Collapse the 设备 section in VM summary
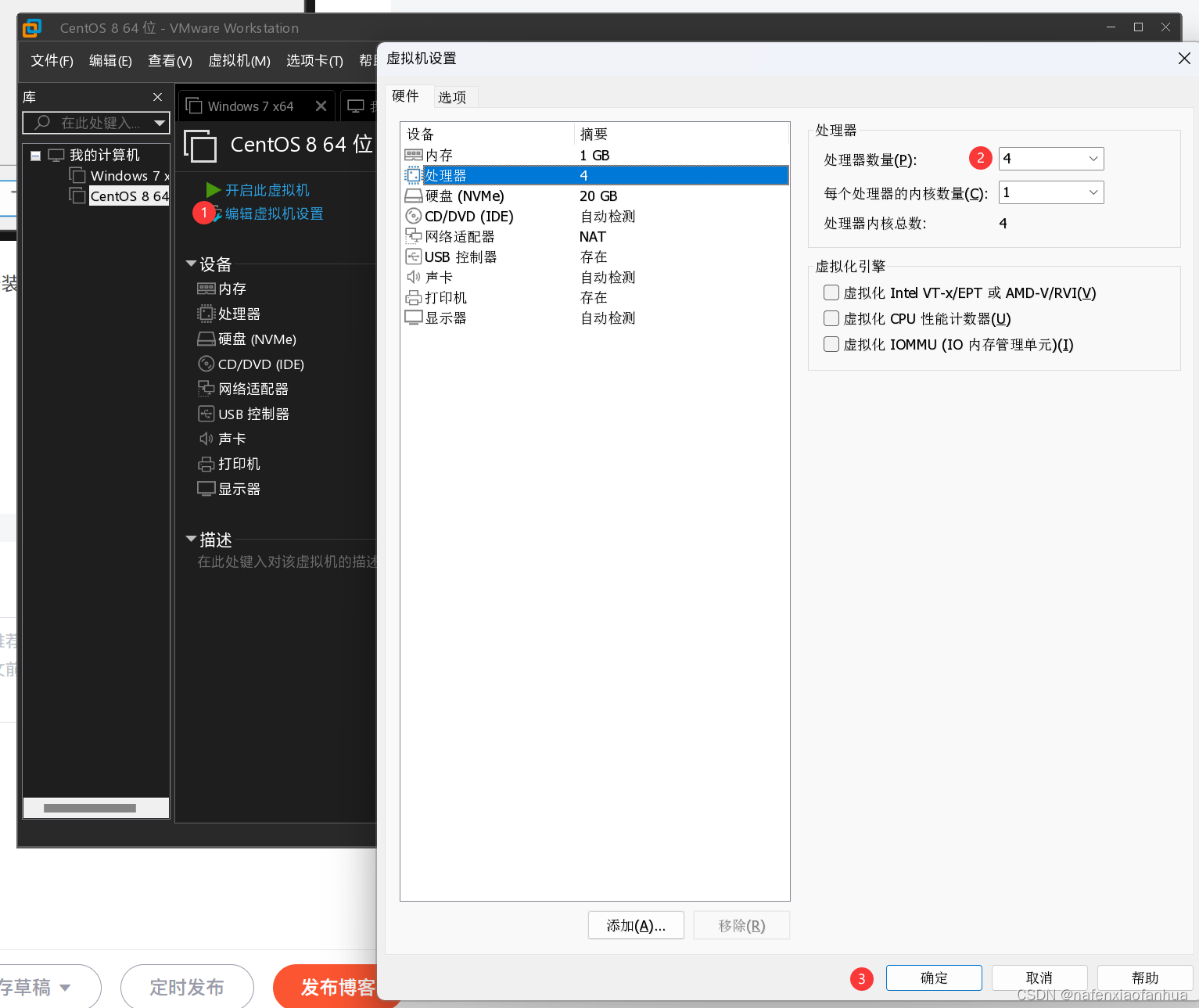 click(191, 264)
